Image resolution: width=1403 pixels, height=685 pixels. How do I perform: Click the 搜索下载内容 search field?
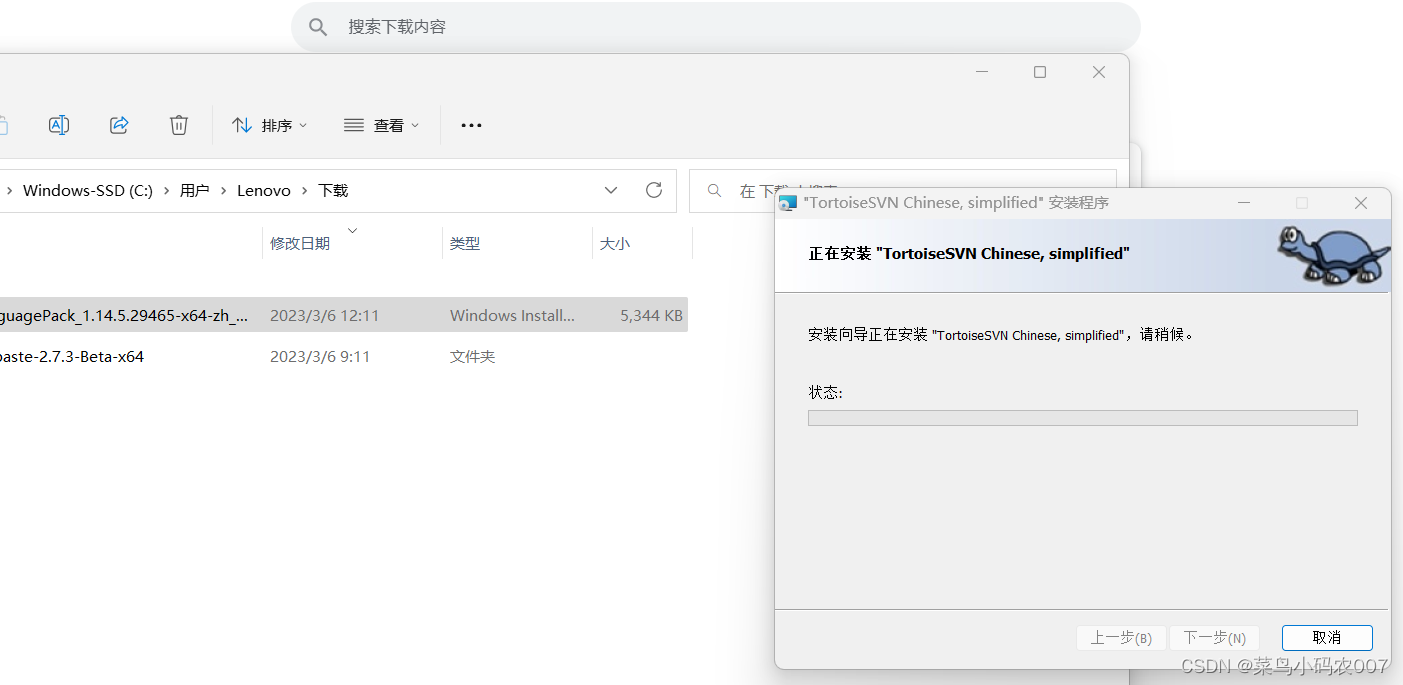[715, 27]
